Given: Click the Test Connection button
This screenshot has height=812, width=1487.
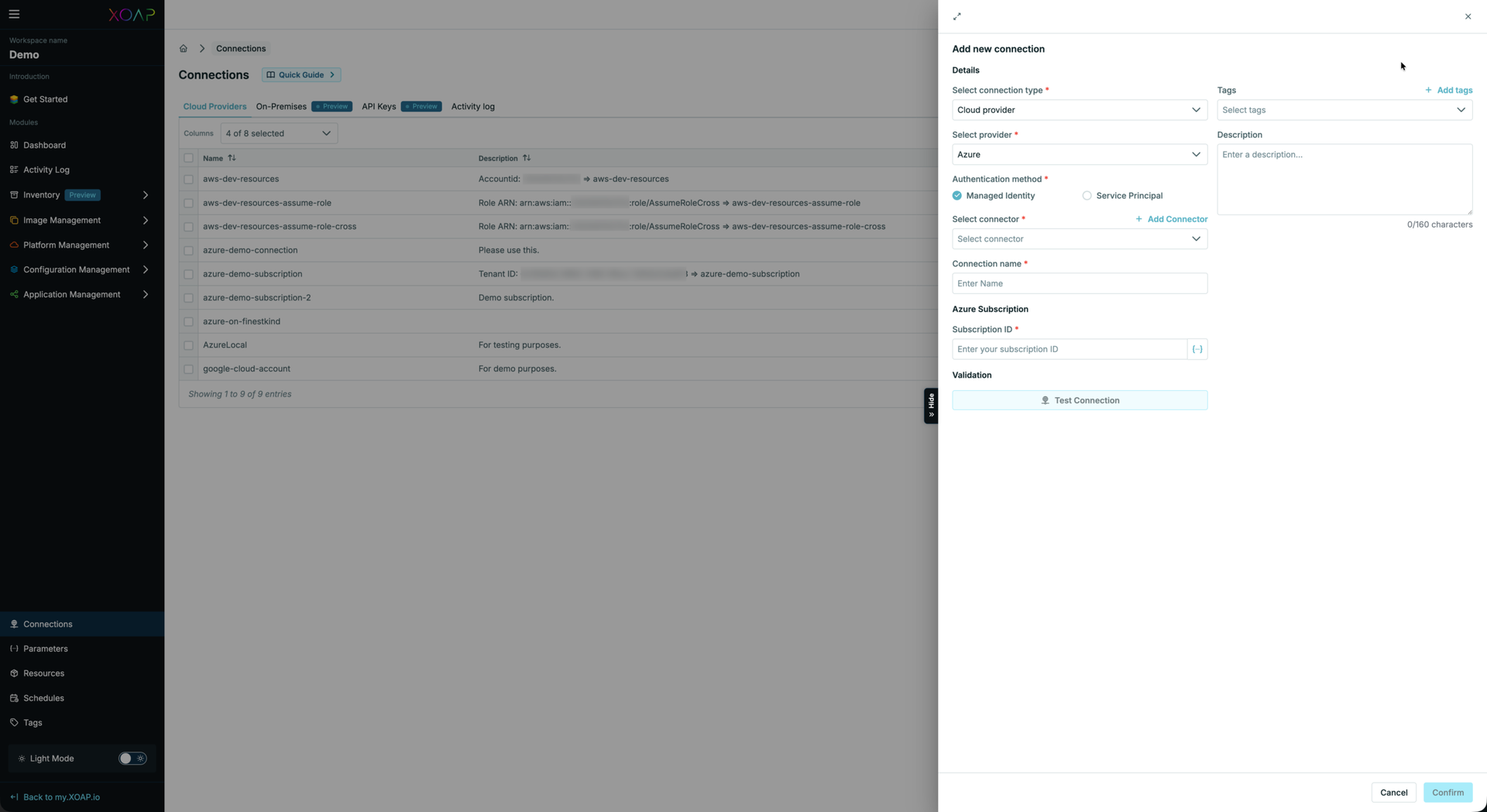Looking at the screenshot, I should (x=1079, y=400).
